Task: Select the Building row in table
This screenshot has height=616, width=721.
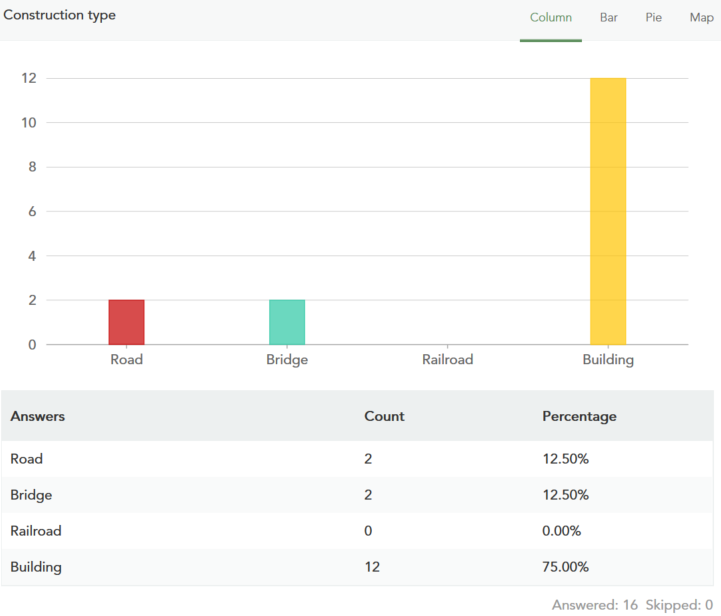Action: pyautogui.click(x=36, y=567)
